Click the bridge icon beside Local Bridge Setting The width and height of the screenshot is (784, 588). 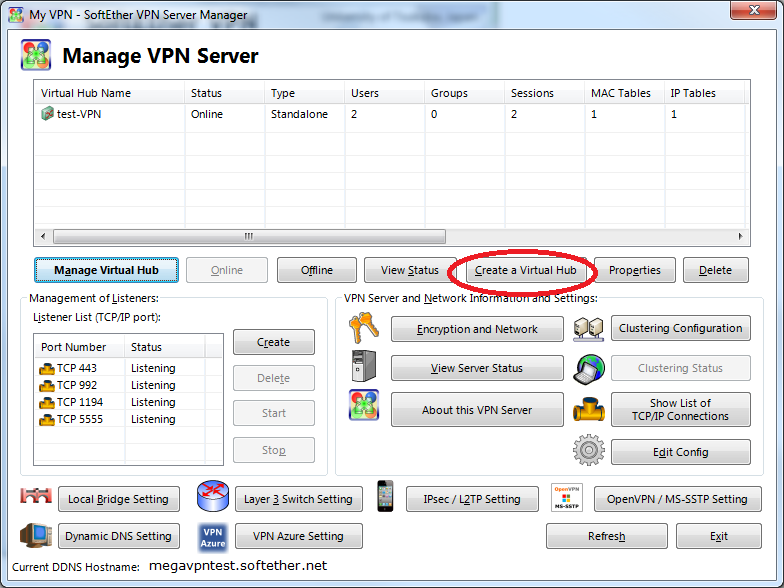[x=36, y=496]
